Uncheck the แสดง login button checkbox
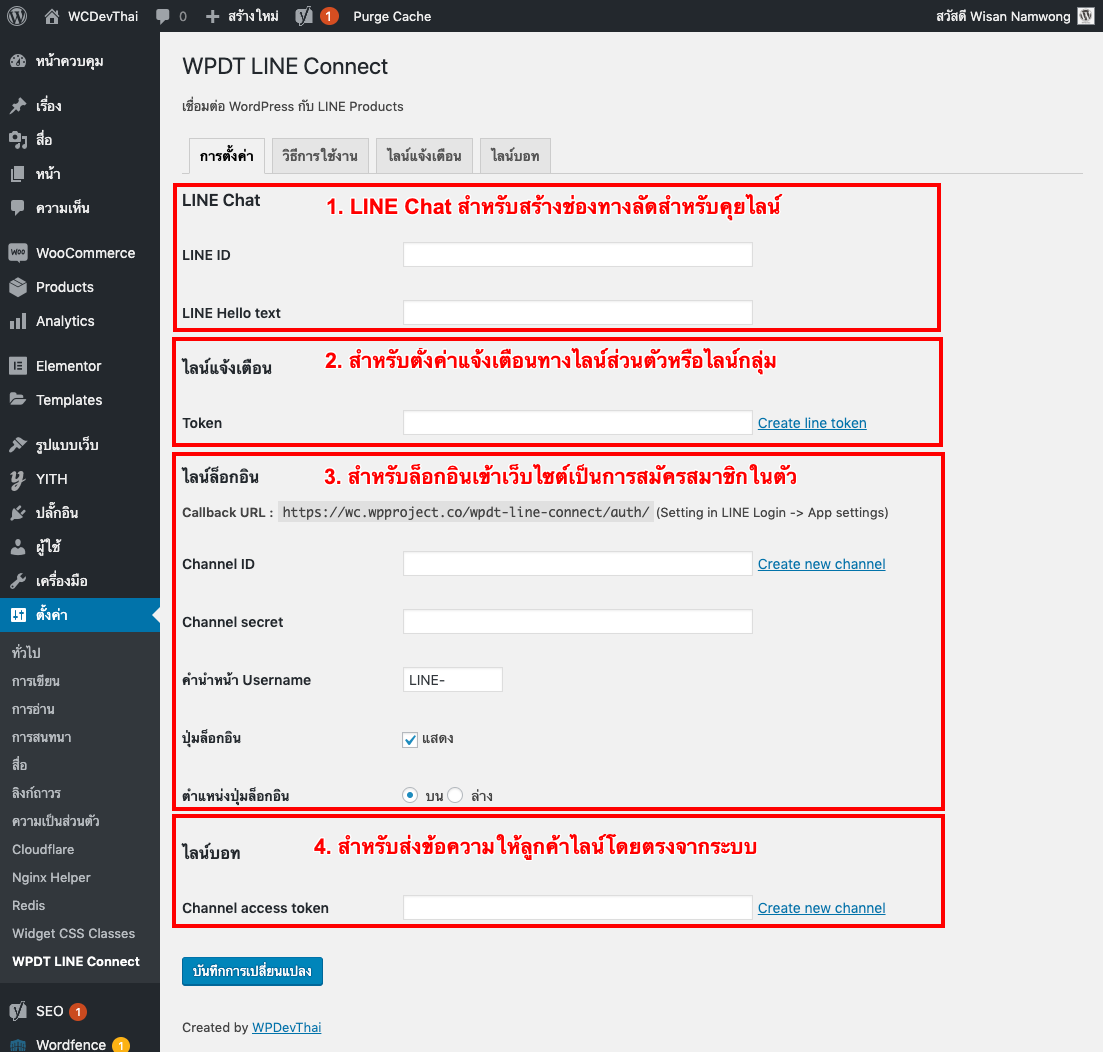This screenshot has width=1103, height=1052. pyautogui.click(x=410, y=740)
